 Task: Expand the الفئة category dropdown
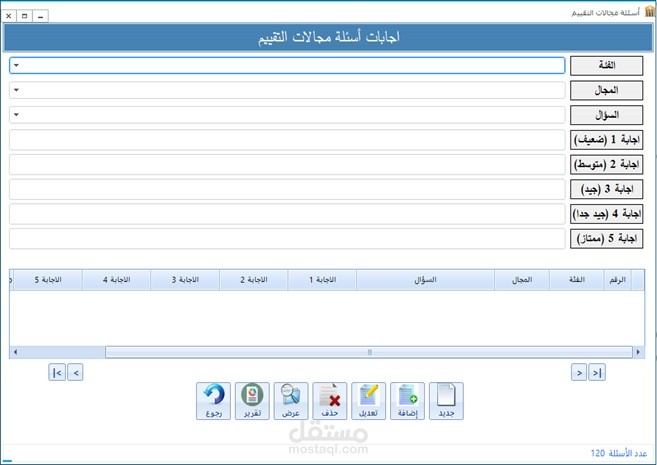coord(16,65)
